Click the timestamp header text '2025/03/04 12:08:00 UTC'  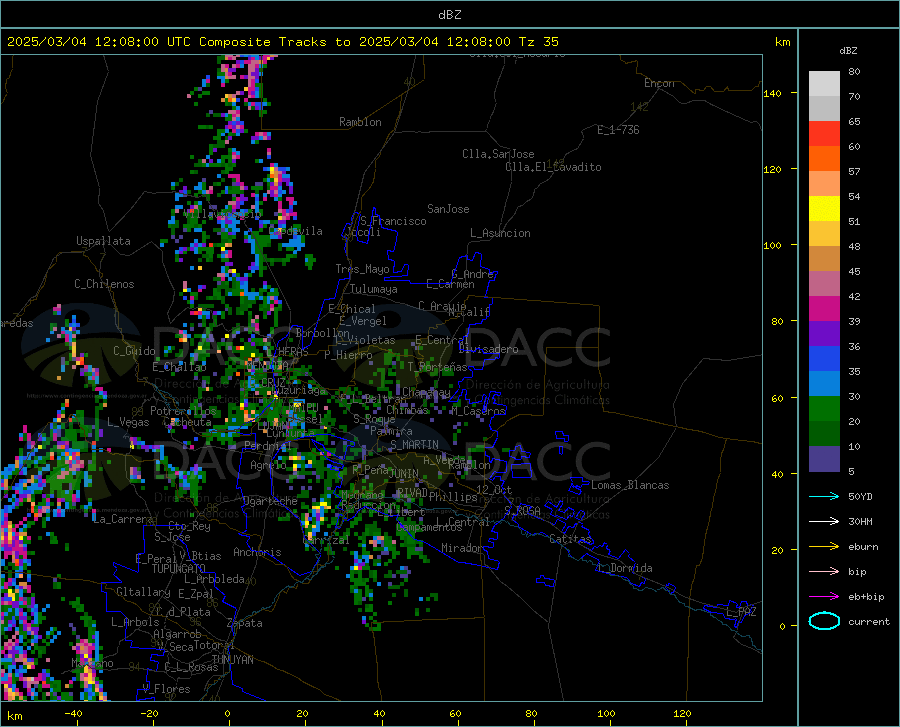tap(99, 42)
